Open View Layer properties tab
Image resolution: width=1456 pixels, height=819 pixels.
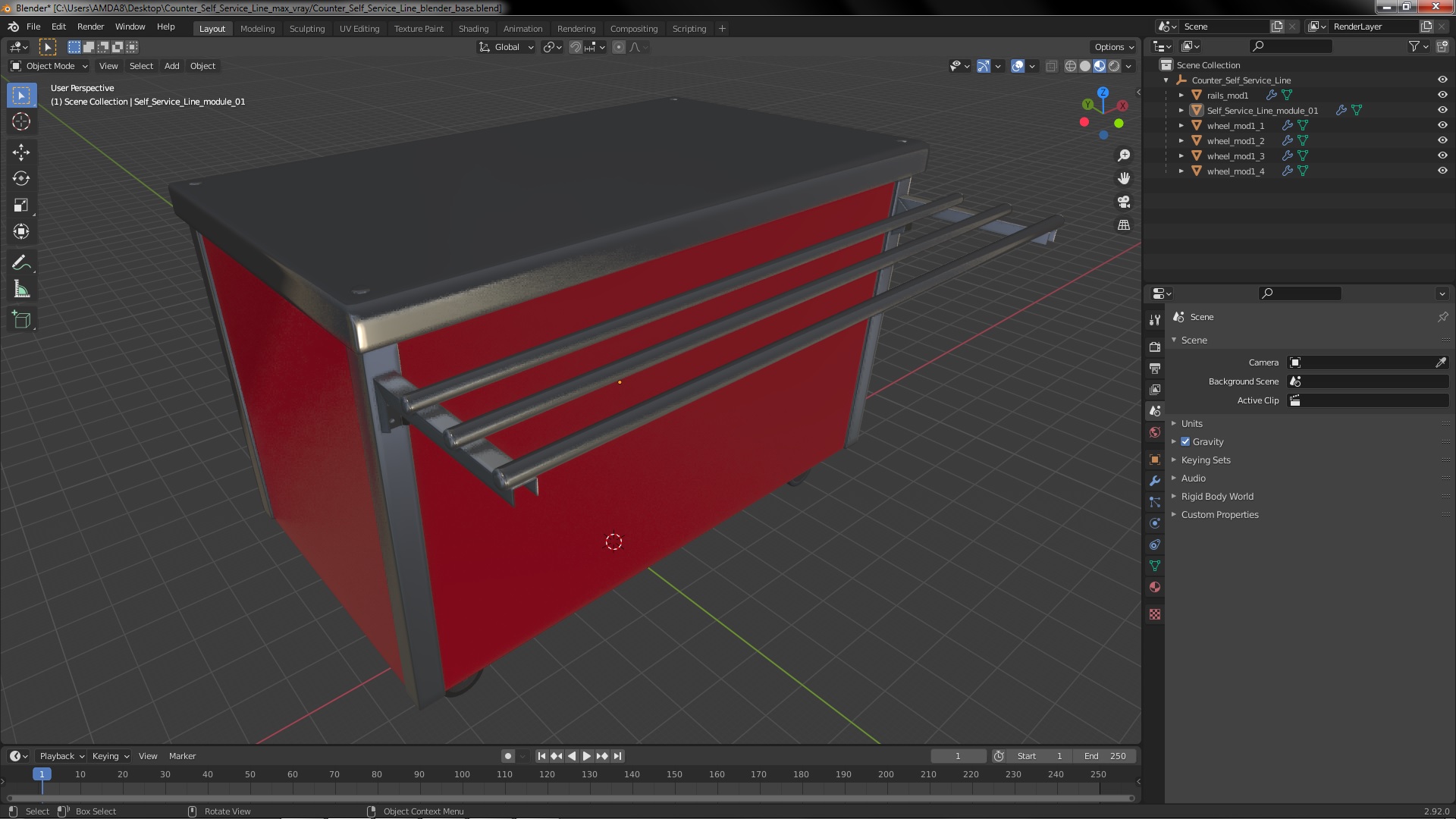[1155, 389]
